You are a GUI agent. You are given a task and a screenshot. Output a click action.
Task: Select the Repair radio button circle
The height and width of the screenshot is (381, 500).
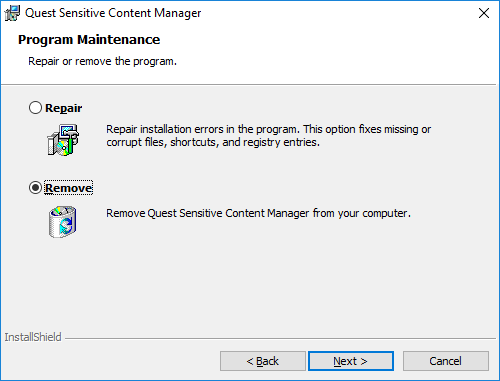(35, 108)
